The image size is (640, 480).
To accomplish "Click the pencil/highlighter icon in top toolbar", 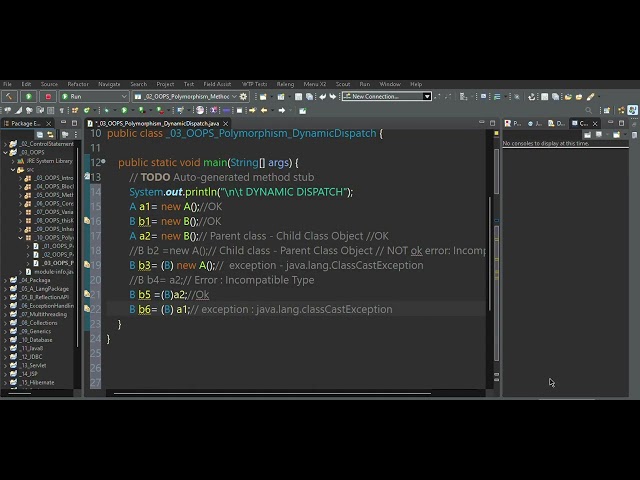I will click(x=590, y=97).
